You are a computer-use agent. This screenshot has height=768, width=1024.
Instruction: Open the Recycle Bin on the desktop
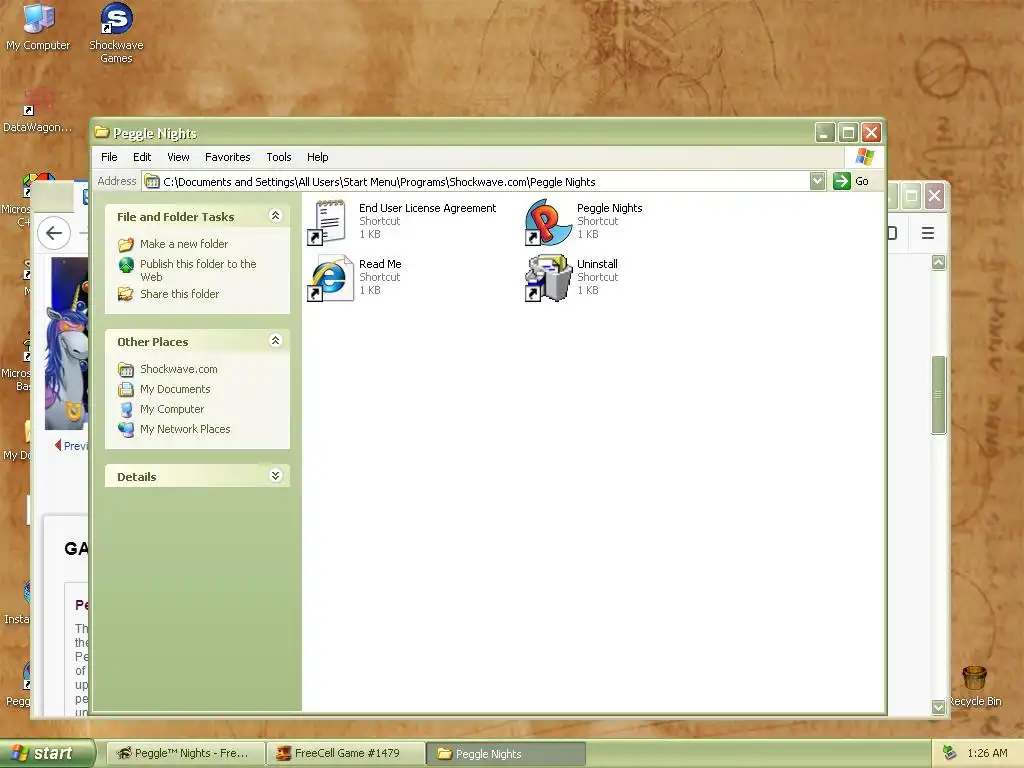pyautogui.click(x=974, y=686)
